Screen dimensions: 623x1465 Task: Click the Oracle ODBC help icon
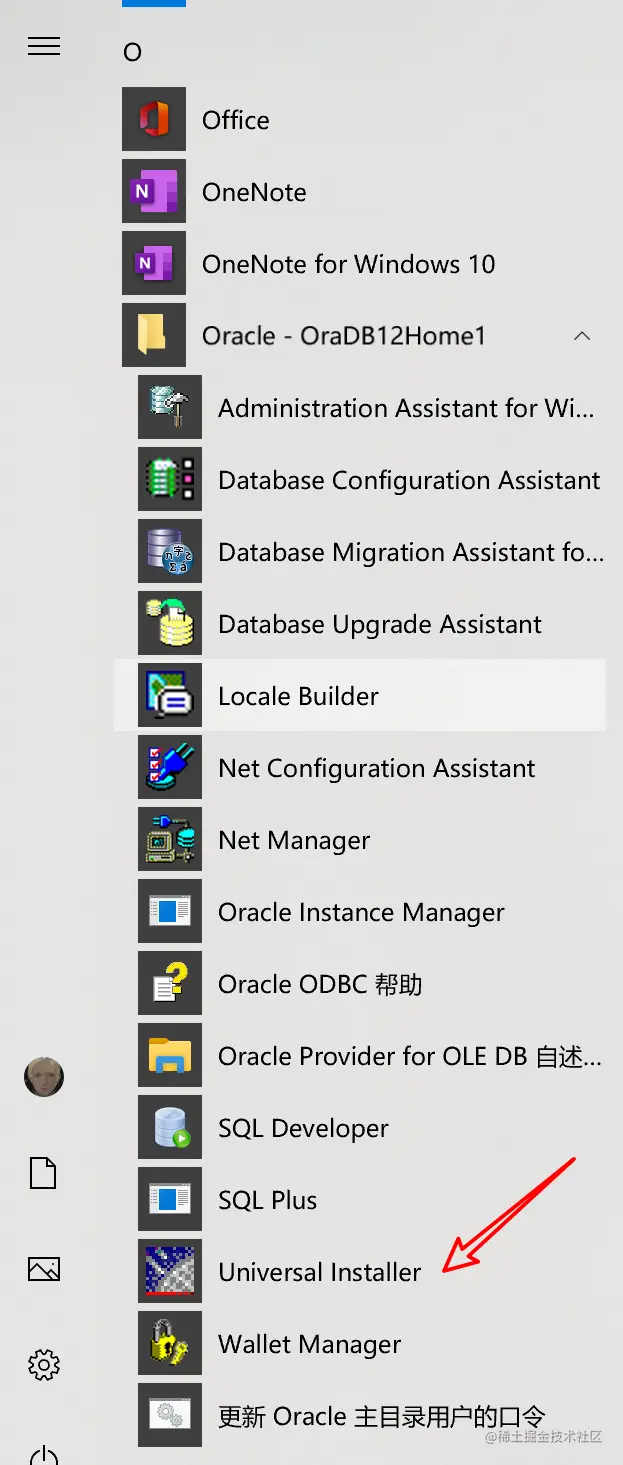point(170,984)
